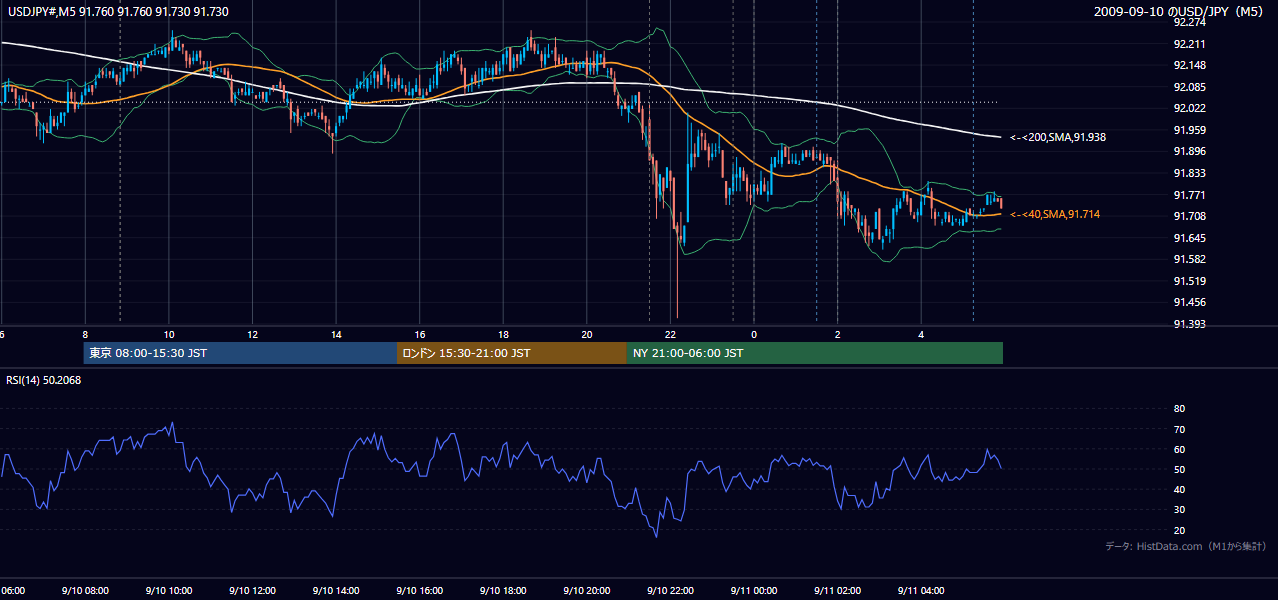The width and height of the screenshot is (1278, 600).
Task: Click the '2009-09-10 のUSD/JPY (M5)' heading
Action: 1180,11
